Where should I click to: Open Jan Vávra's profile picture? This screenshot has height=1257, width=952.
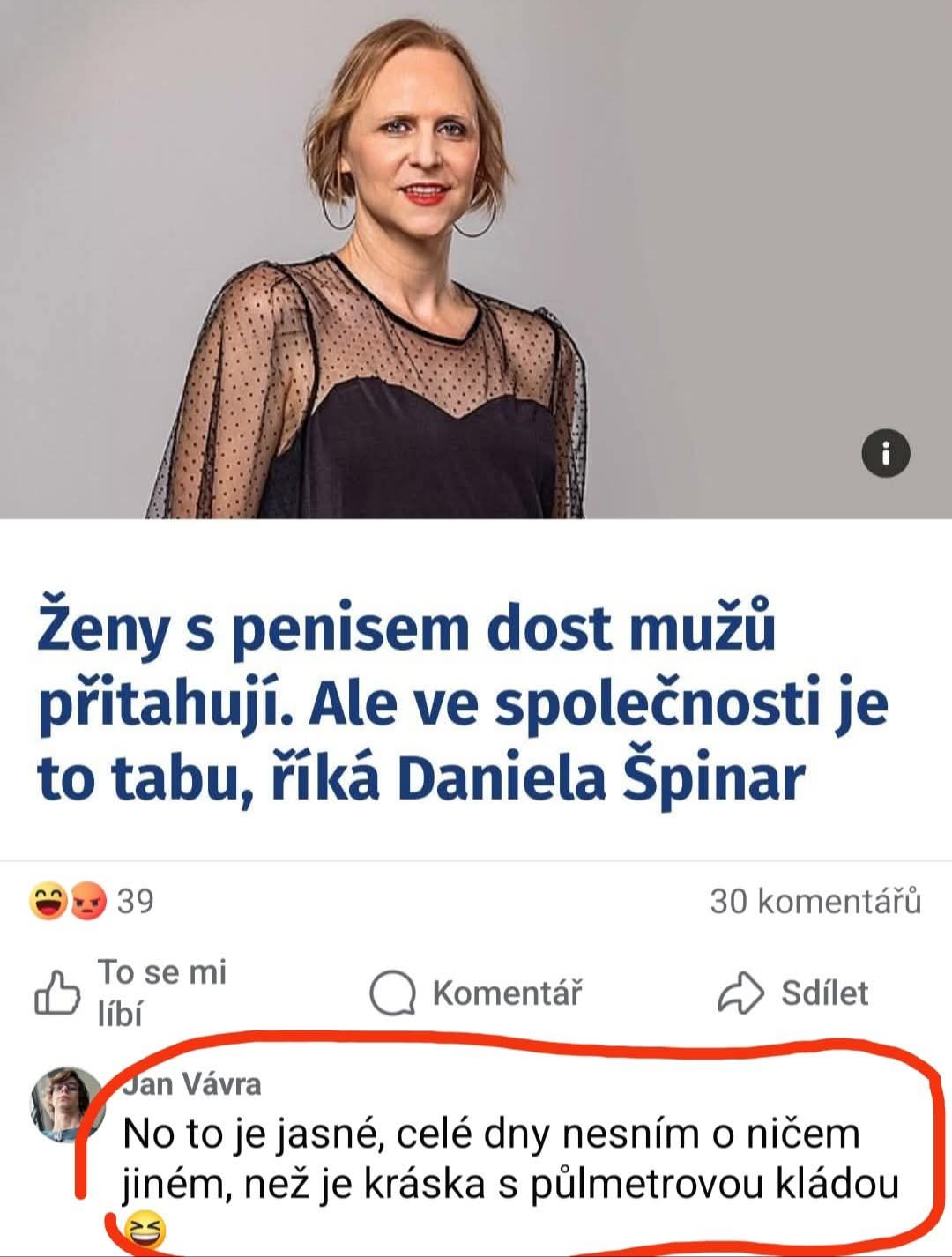(67, 1104)
